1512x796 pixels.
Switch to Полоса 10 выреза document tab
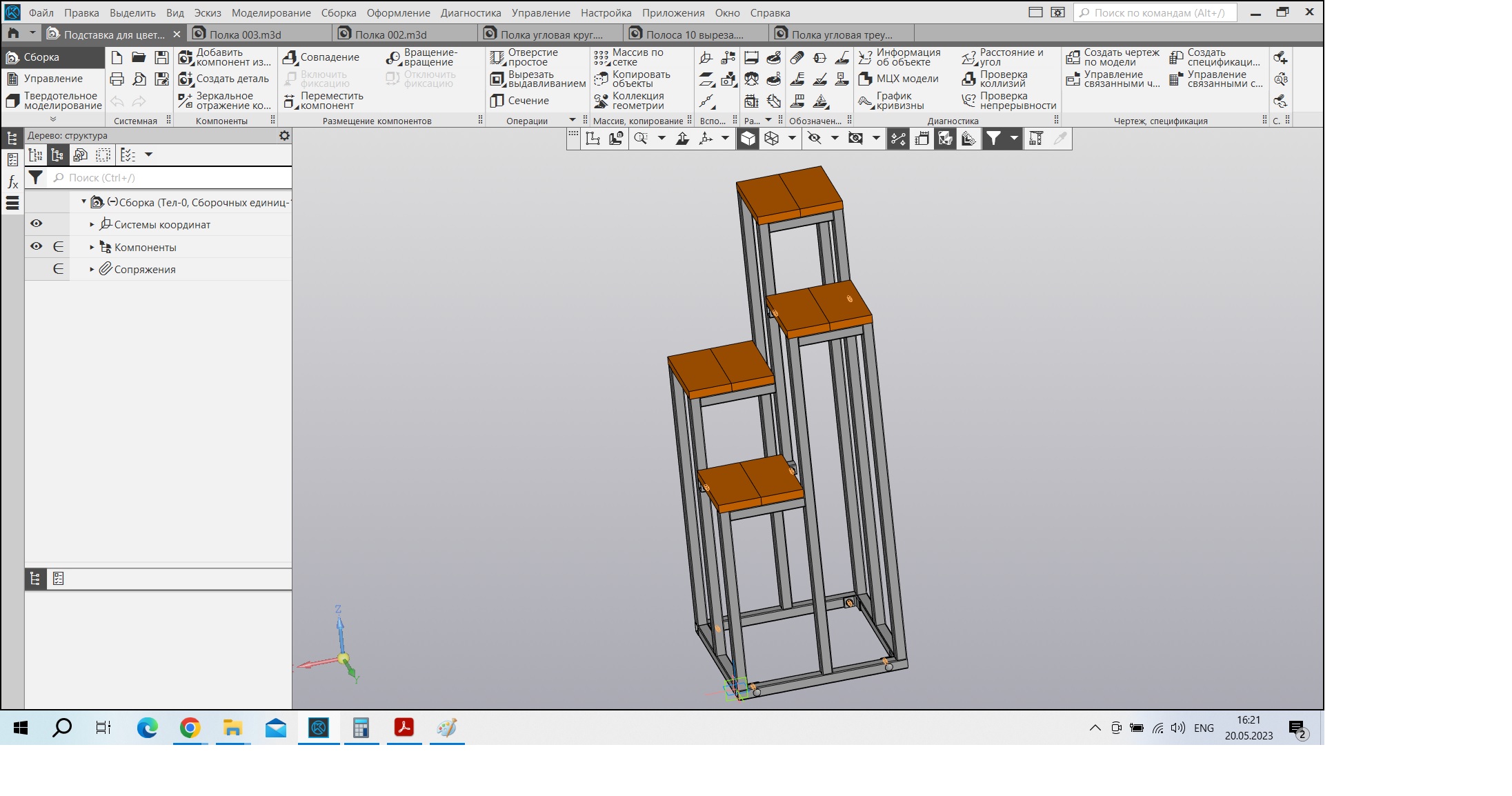click(695, 34)
